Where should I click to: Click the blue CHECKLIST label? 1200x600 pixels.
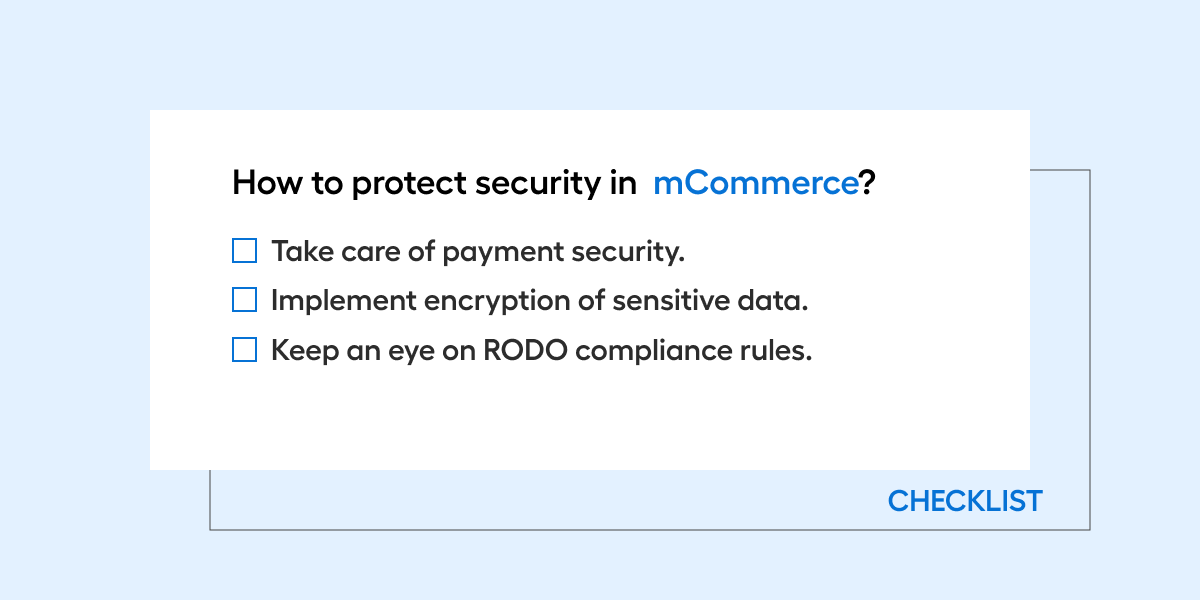(965, 501)
